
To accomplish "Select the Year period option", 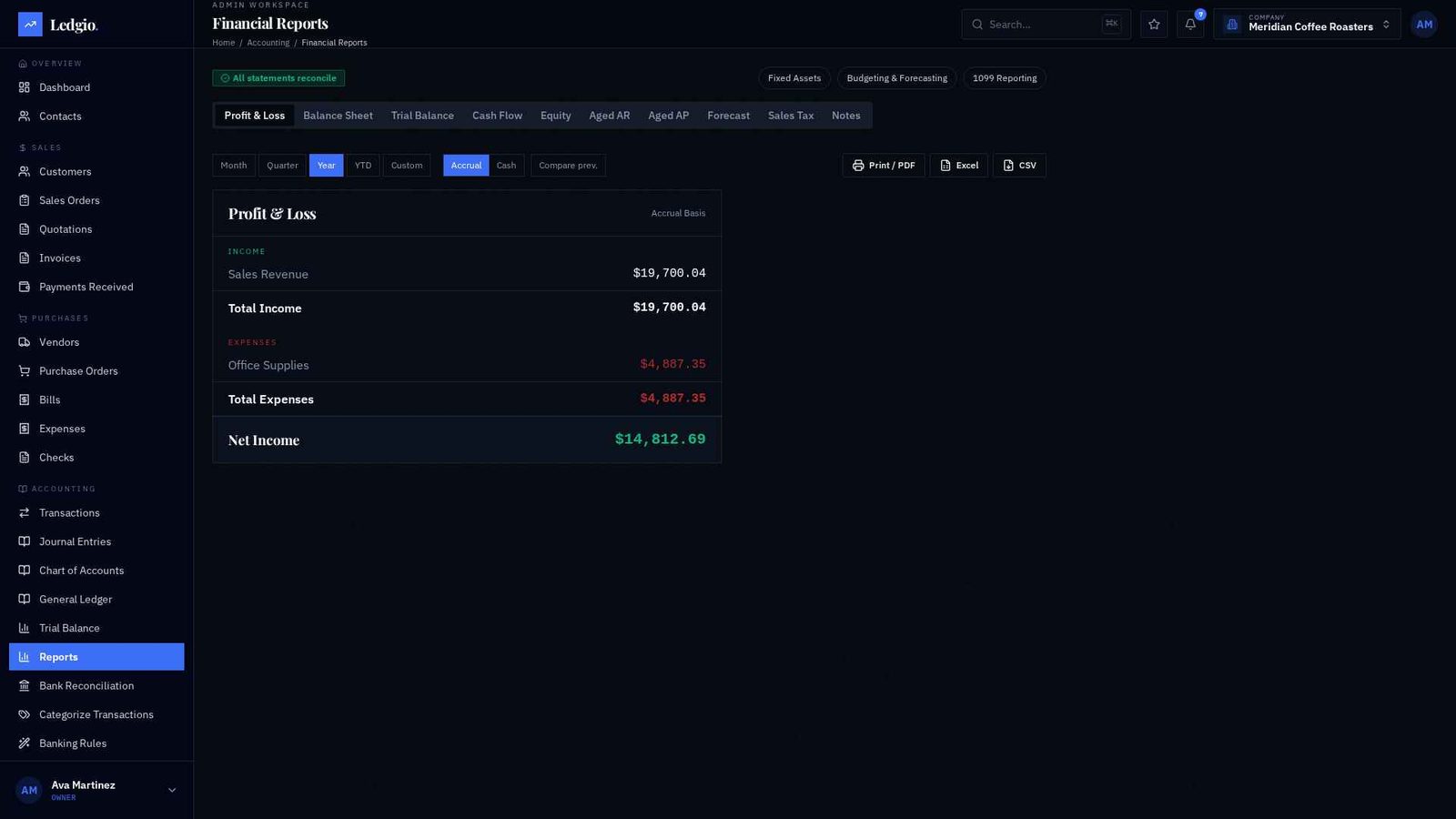I will (x=327, y=166).
